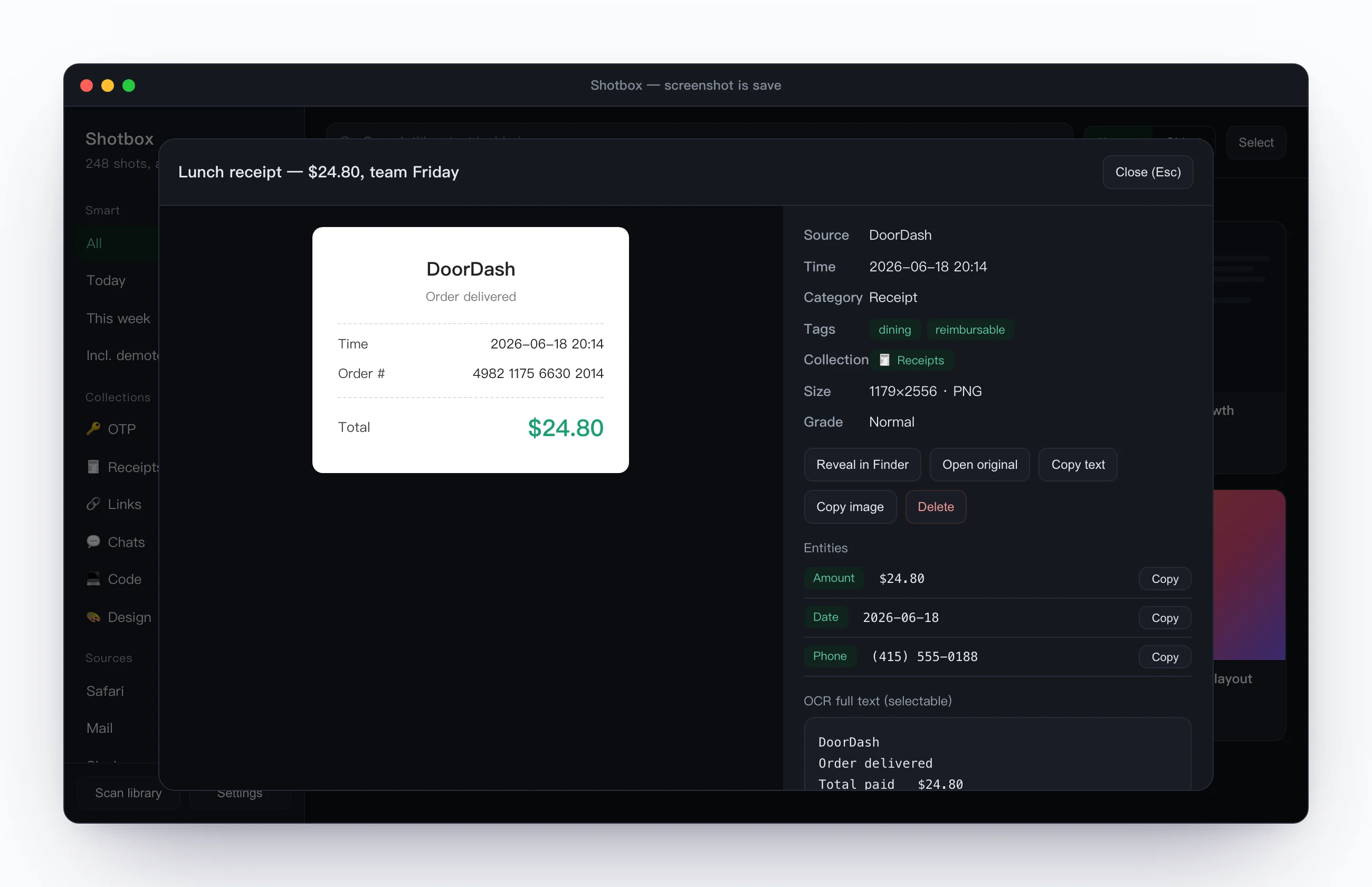The width and height of the screenshot is (1372, 887).
Task: Click the source value 'DoorDash' in metadata
Action: [x=900, y=235]
